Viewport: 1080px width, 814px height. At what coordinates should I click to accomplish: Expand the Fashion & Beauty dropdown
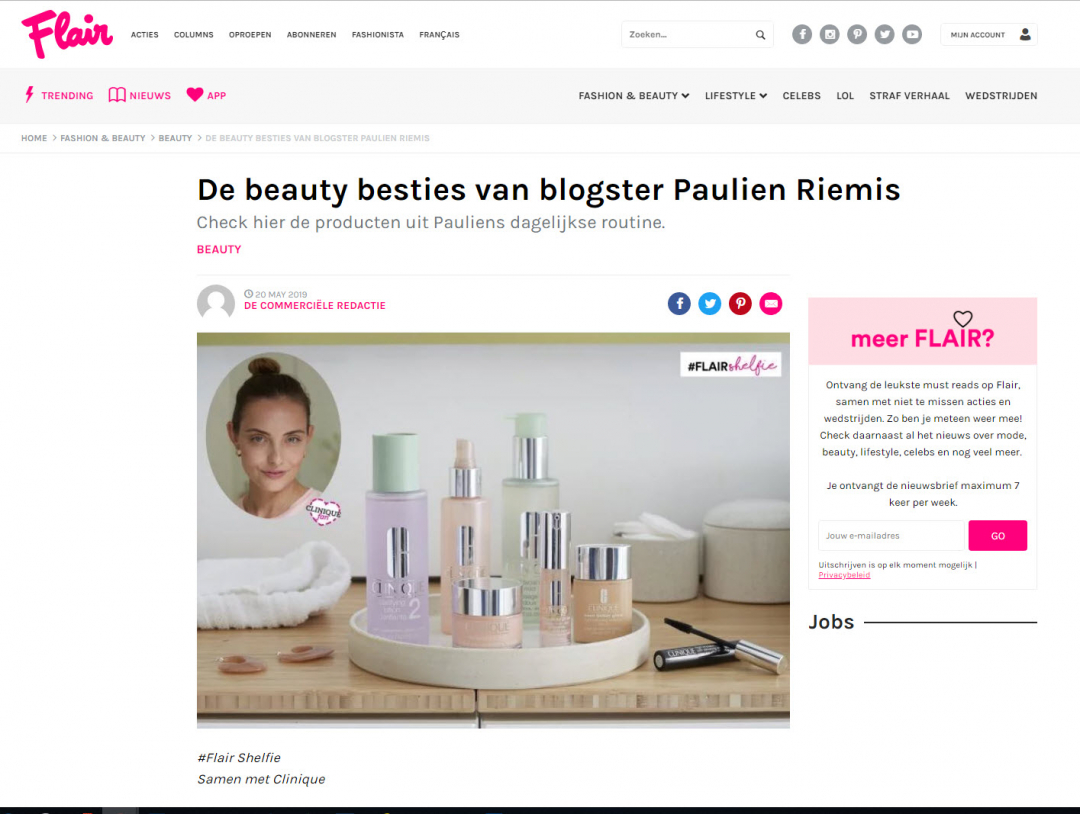[x=634, y=96]
